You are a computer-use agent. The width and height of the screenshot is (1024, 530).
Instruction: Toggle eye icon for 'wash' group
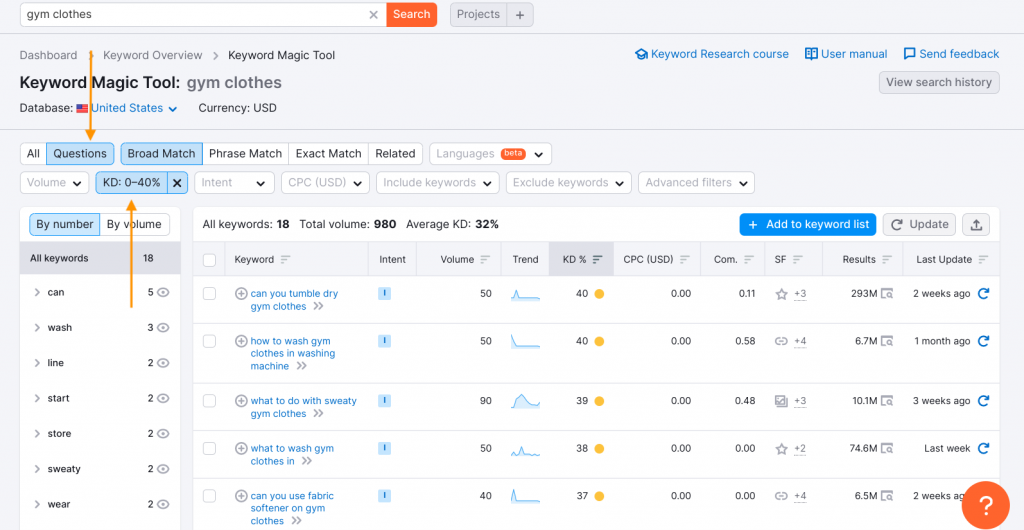tap(163, 328)
